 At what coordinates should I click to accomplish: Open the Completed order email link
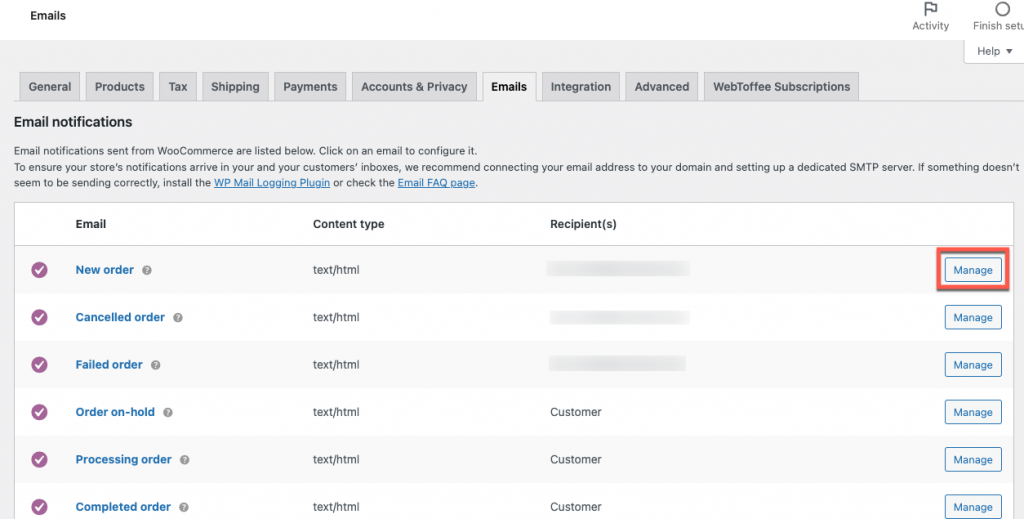pyautogui.click(x=123, y=507)
